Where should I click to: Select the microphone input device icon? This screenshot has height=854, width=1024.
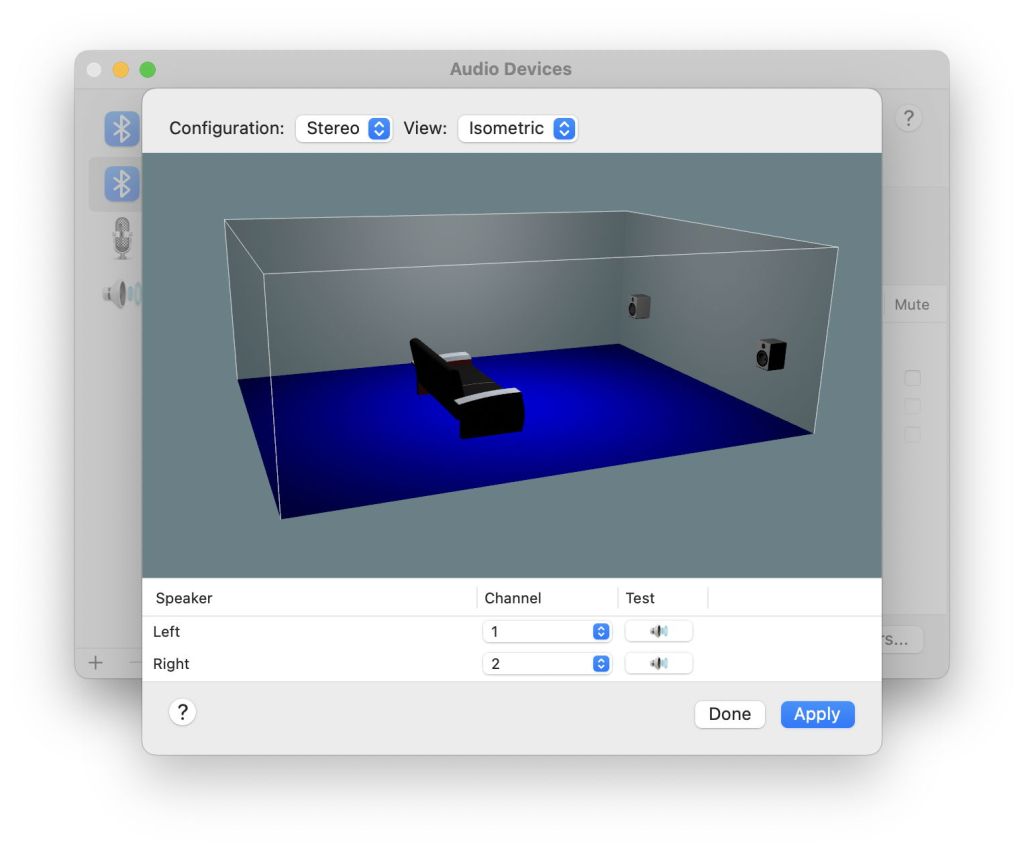122,239
